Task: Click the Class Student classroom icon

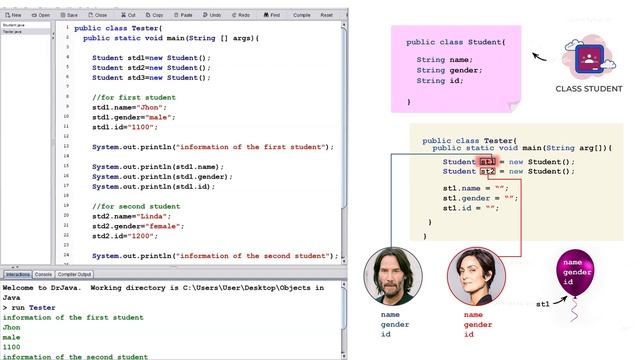Action: click(589, 58)
